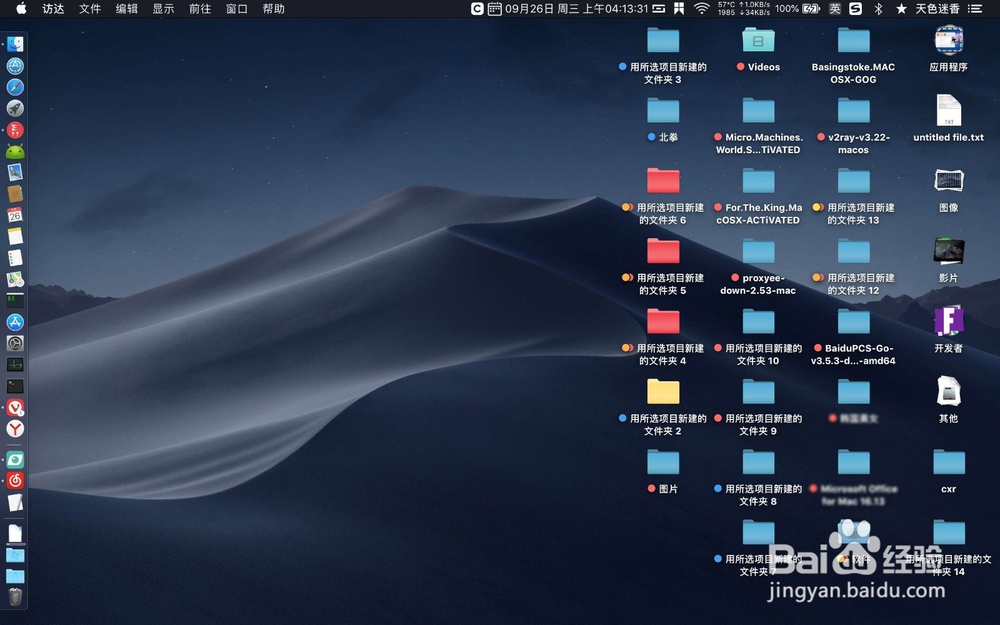Click the Trash icon in the Dock
Screen dimensions: 1000x625
(14, 597)
